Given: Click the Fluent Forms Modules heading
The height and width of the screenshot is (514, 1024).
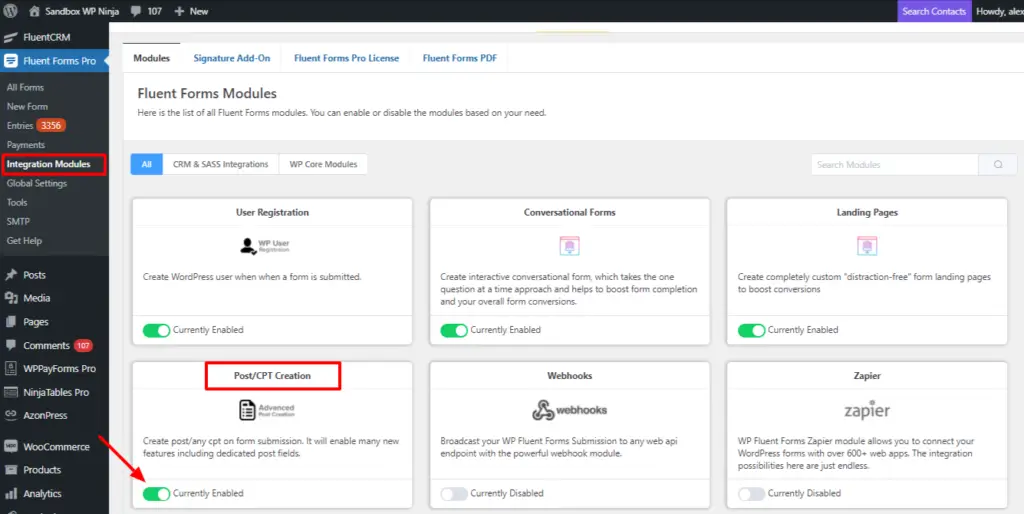Looking at the screenshot, I should tap(207, 93).
